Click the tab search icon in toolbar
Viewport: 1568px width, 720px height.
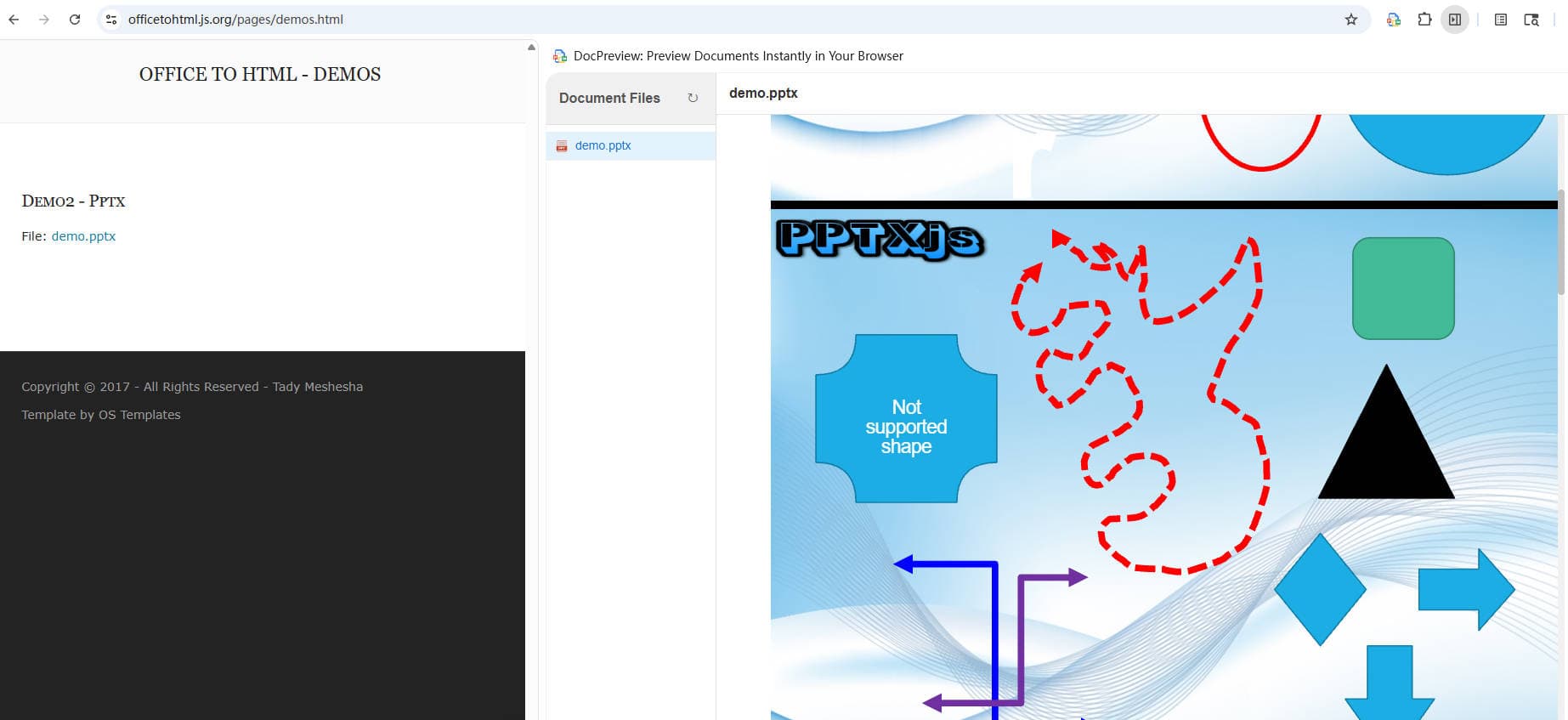(1531, 20)
